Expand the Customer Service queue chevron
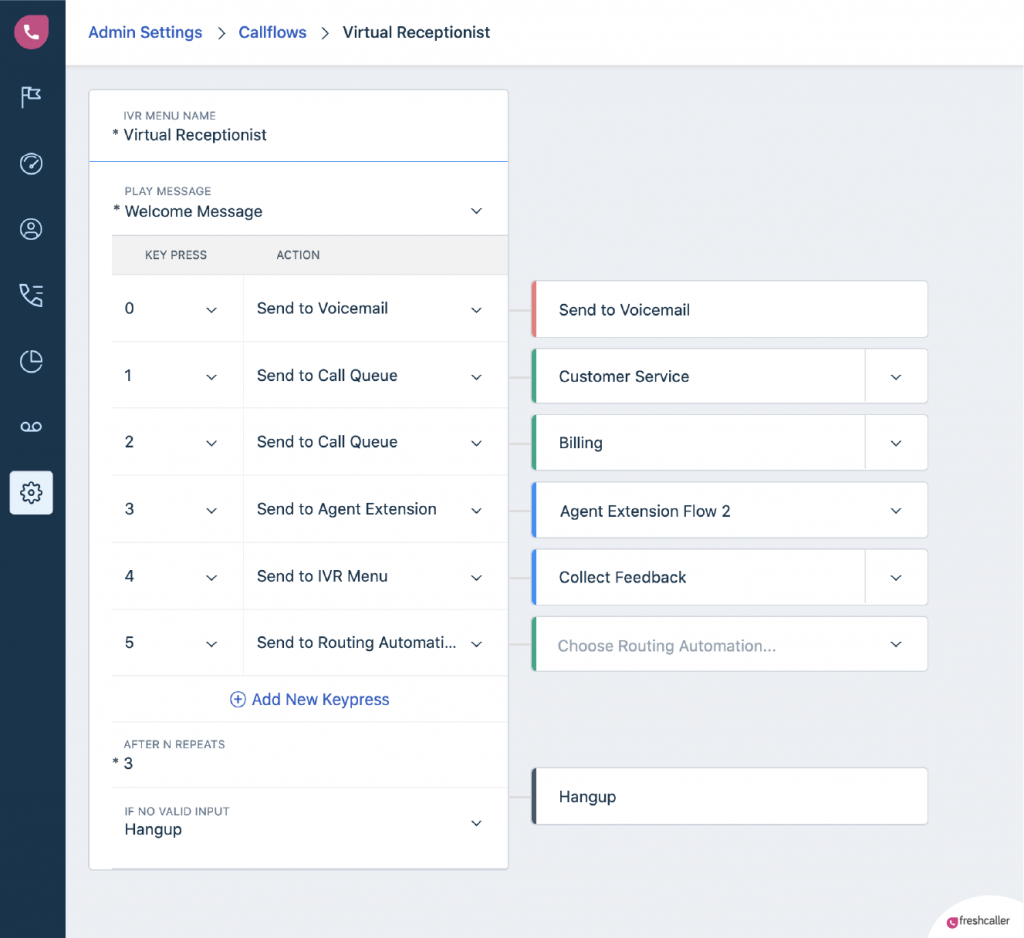The image size is (1024, 938). [x=895, y=376]
